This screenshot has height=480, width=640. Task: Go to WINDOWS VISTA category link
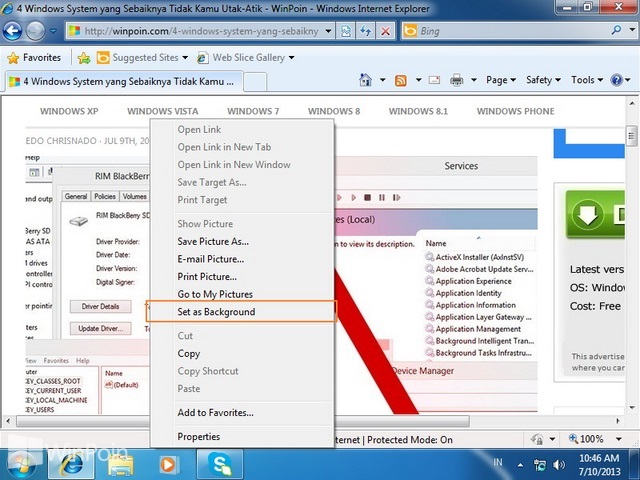coord(162,111)
